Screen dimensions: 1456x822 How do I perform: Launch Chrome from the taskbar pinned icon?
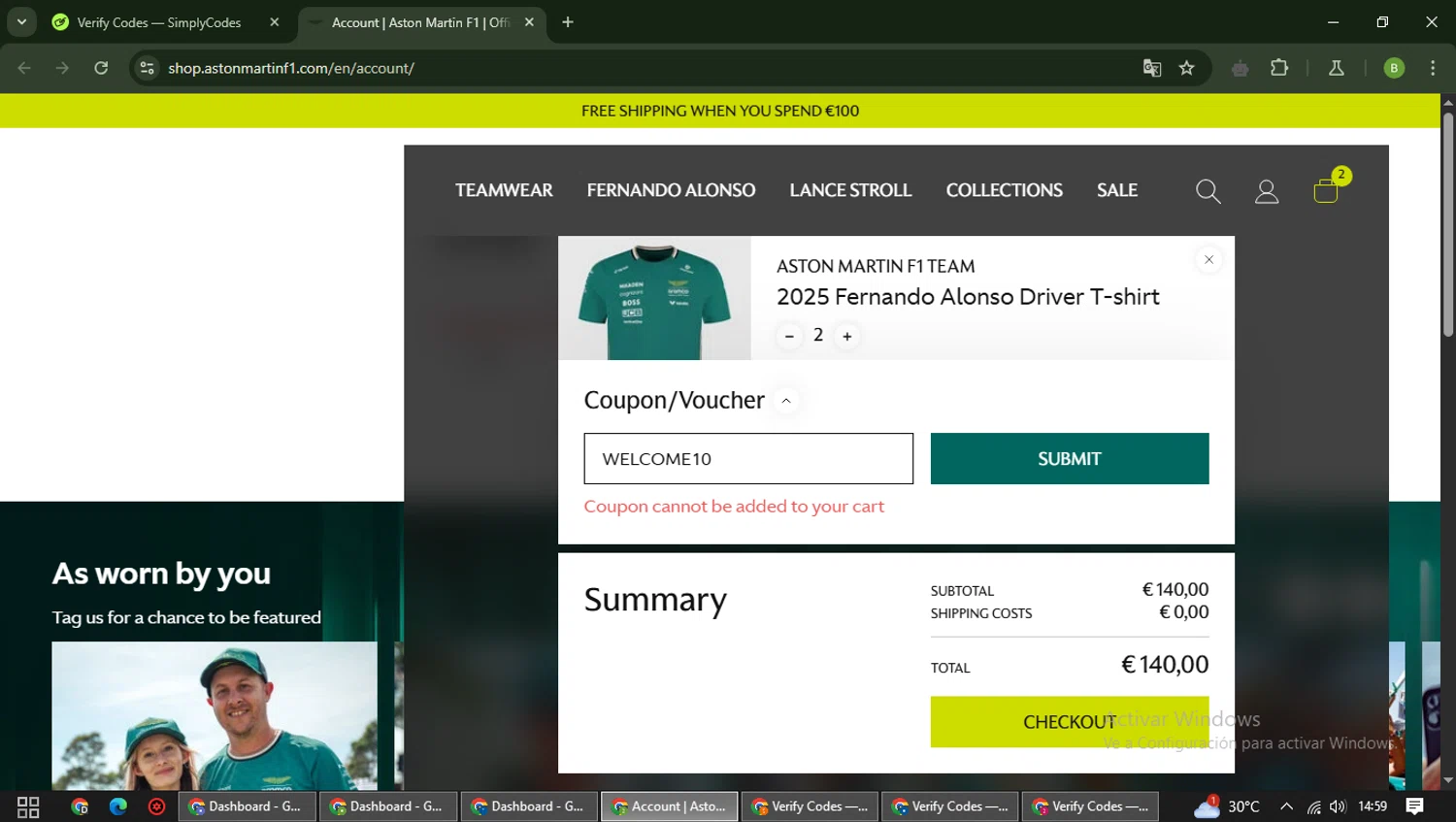coord(80,806)
